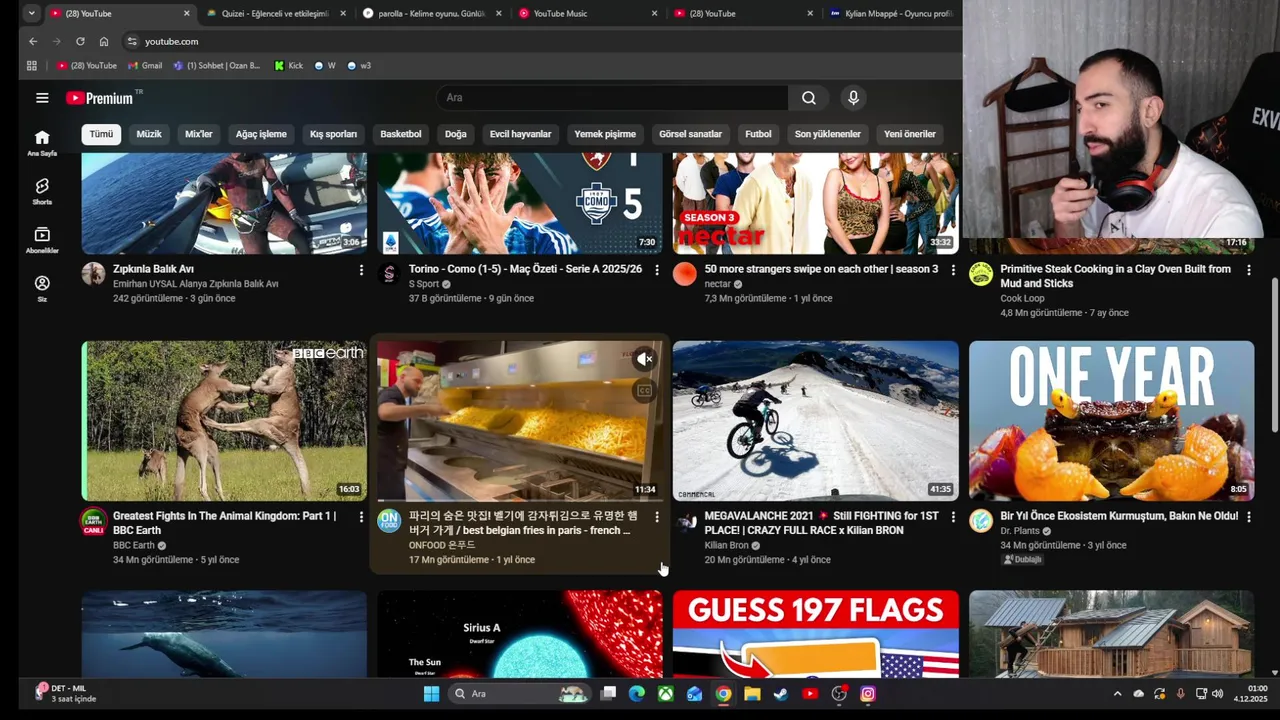Open the S Sport channel avatar
The width and height of the screenshot is (1280, 720).
click(389, 274)
